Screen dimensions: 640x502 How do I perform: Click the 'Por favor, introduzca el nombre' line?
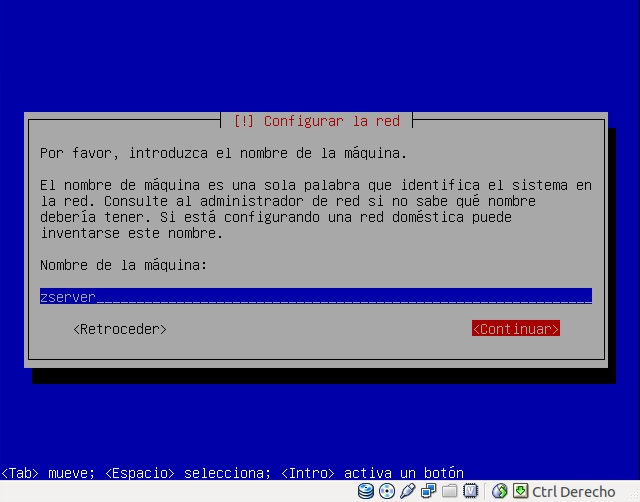point(223,153)
